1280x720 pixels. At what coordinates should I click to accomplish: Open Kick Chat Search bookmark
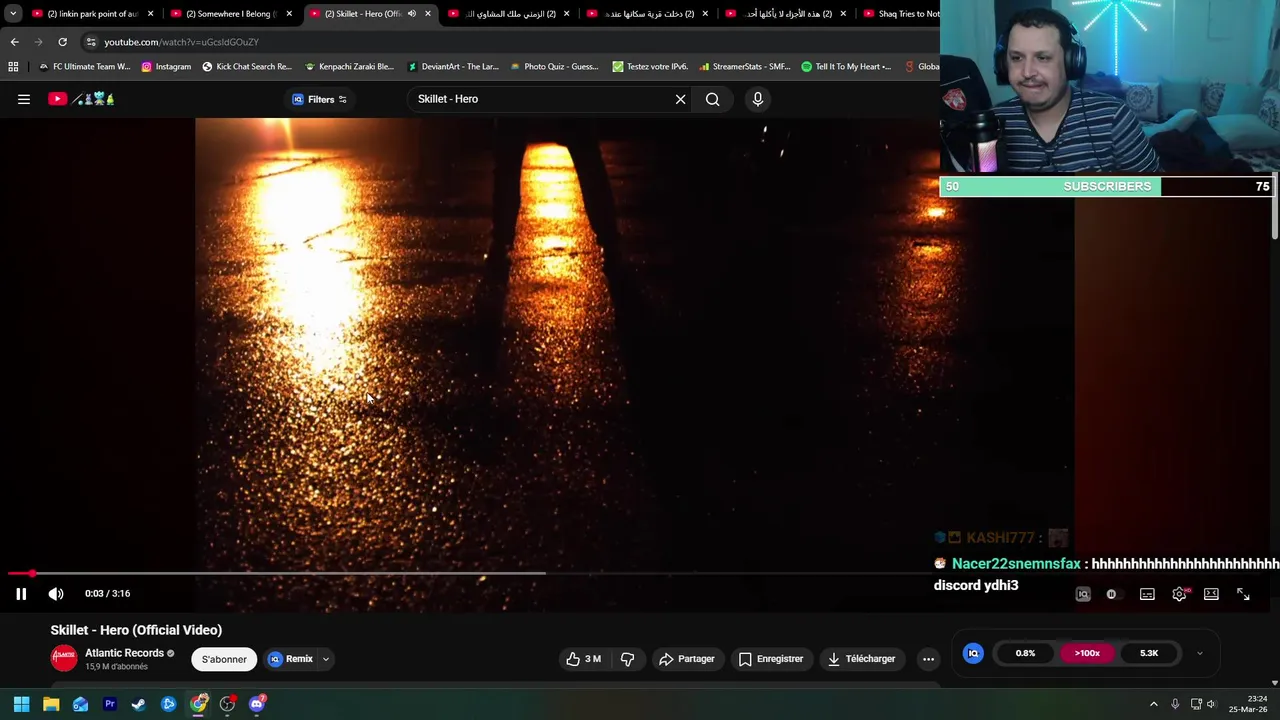tap(246, 67)
